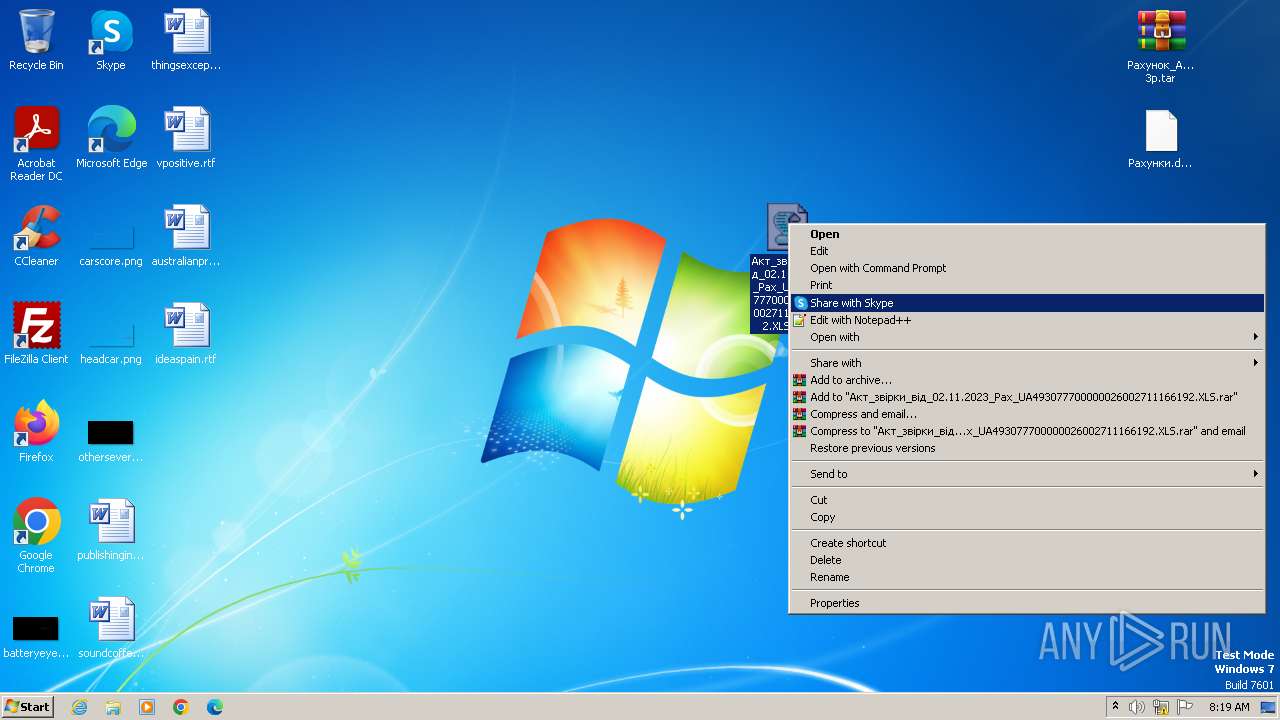The width and height of the screenshot is (1280, 720).
Task: Launch Windows Media Player from taskbar
Action: click(147, 707)
